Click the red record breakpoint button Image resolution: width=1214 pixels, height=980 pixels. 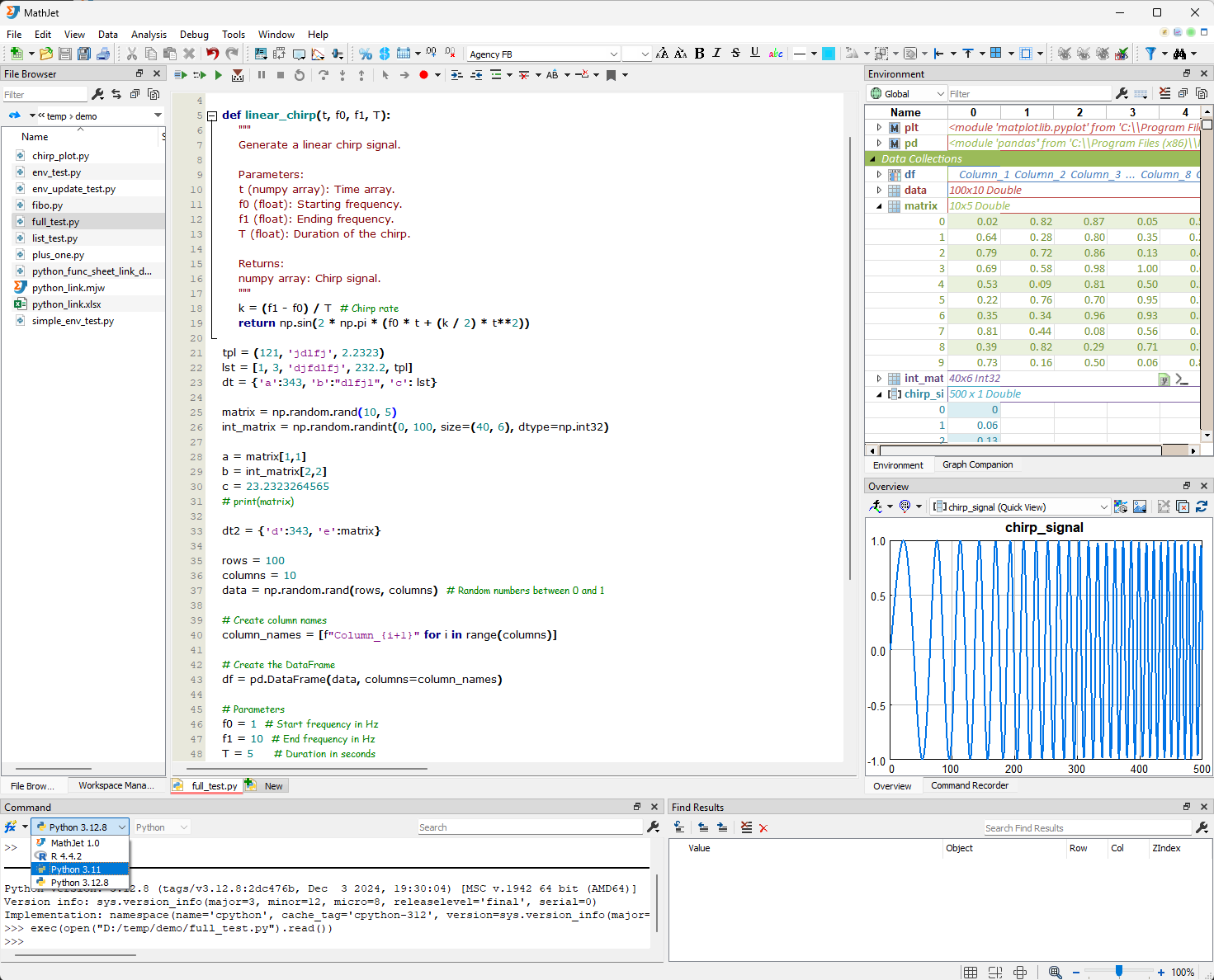coord(423,75)
